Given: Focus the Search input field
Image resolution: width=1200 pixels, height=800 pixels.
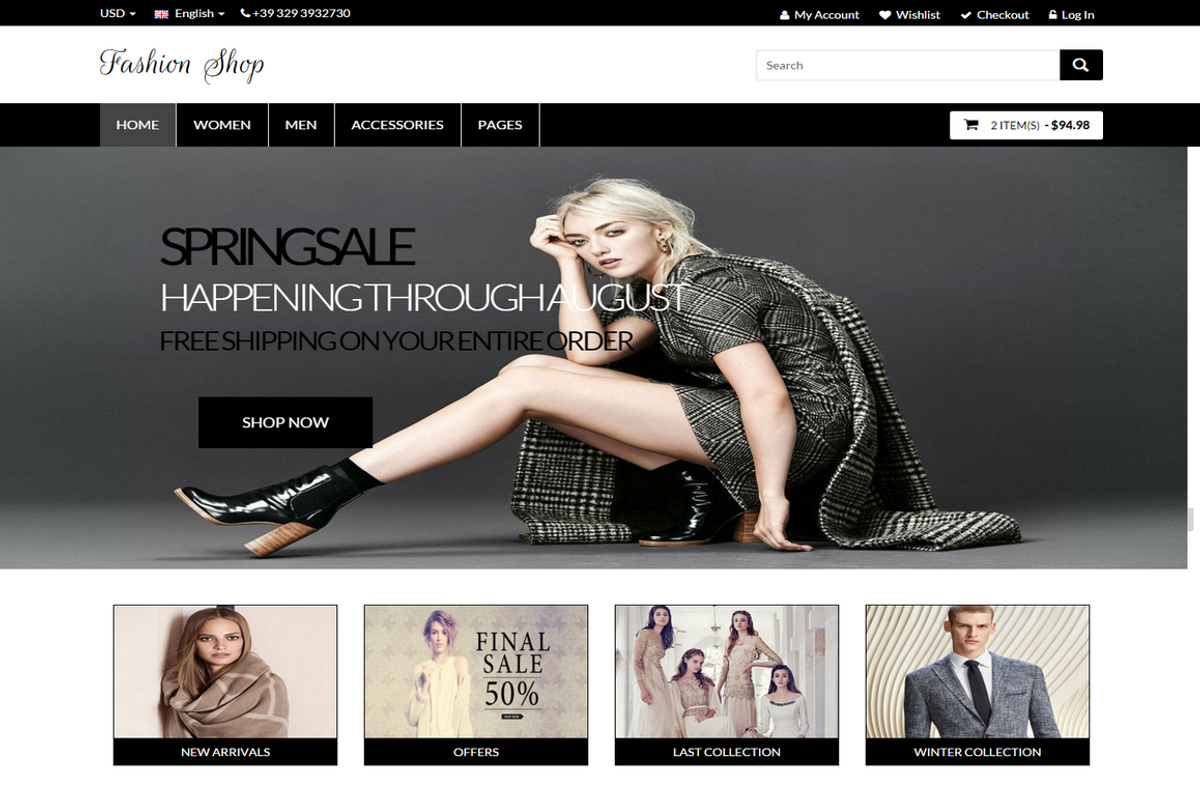Looking at the screenshot, I should [x=908, y=65].
